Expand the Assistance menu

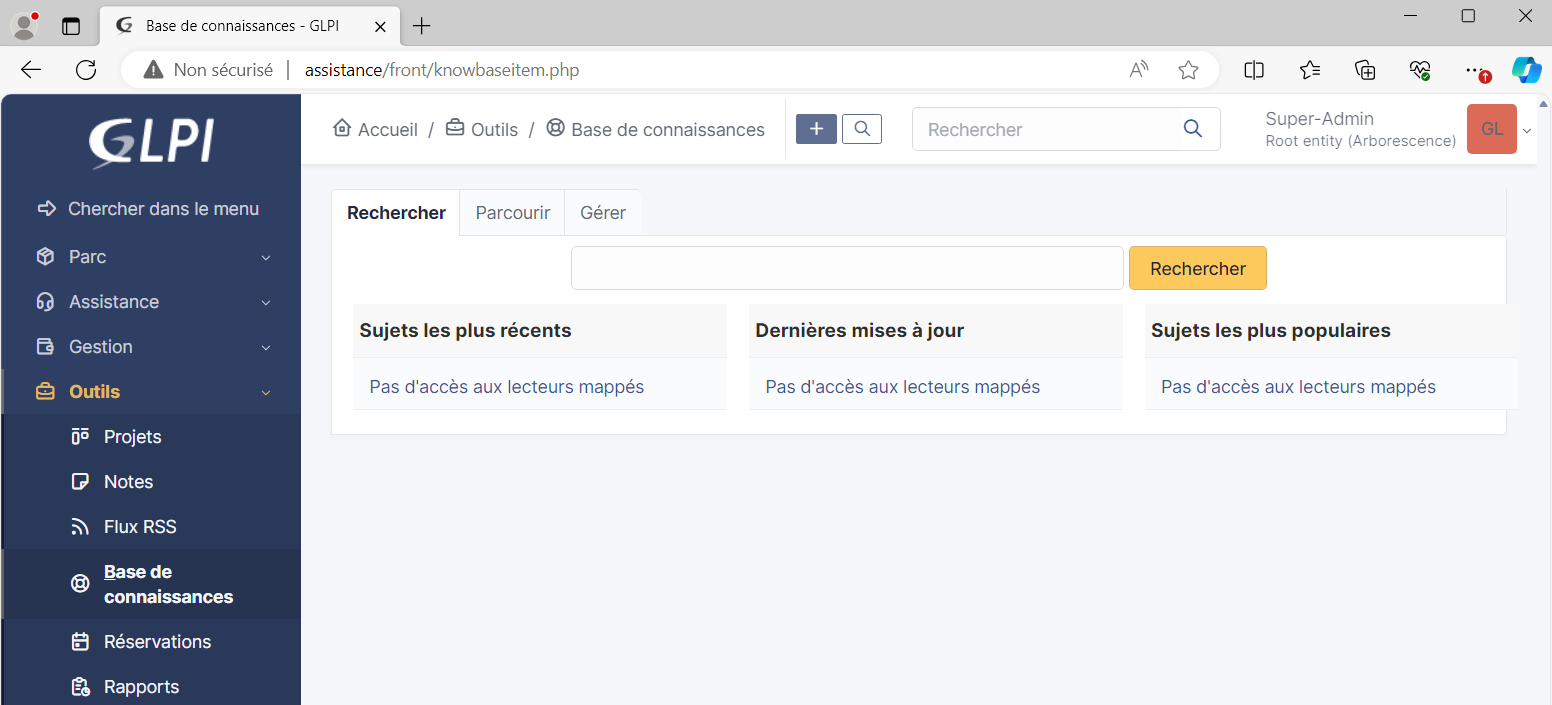[150, 302]
